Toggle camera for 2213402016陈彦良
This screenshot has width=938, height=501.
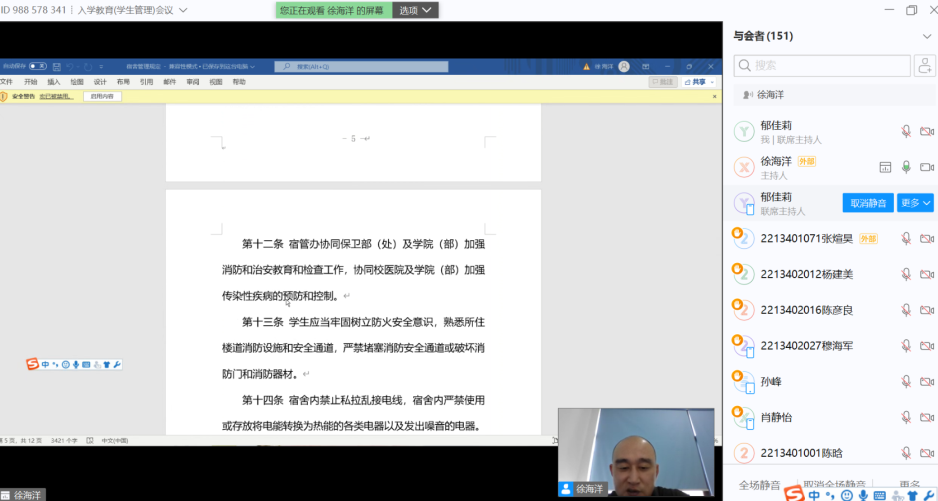(x=926, y=310)
